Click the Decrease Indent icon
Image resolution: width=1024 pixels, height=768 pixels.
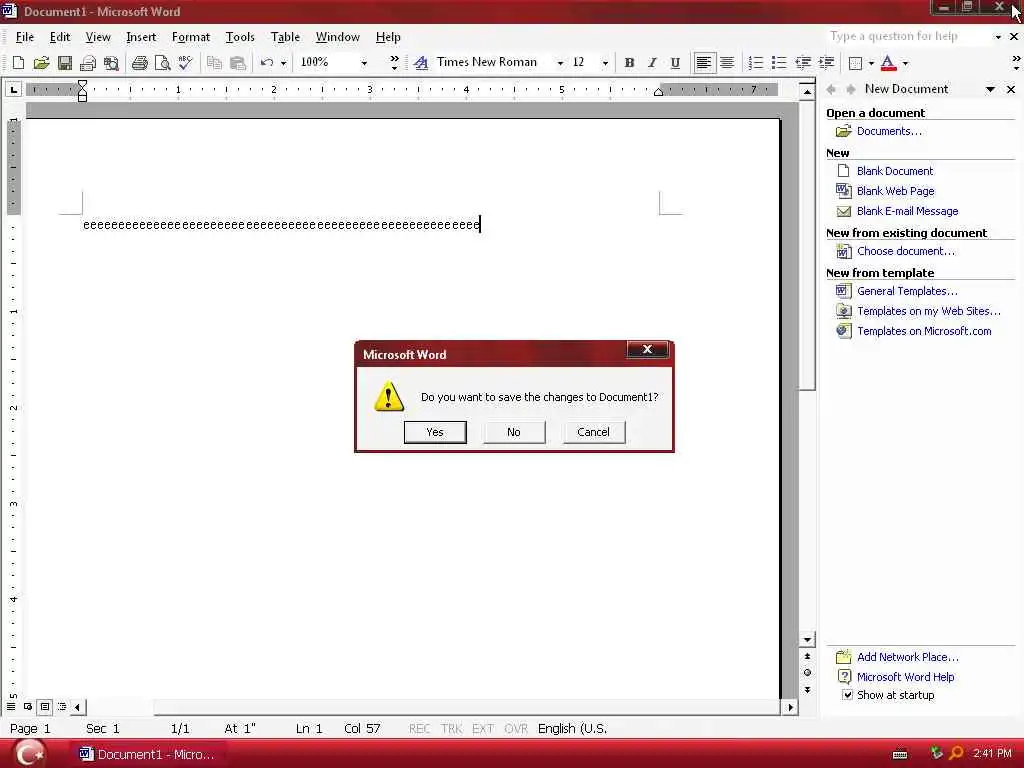[803, 63]
